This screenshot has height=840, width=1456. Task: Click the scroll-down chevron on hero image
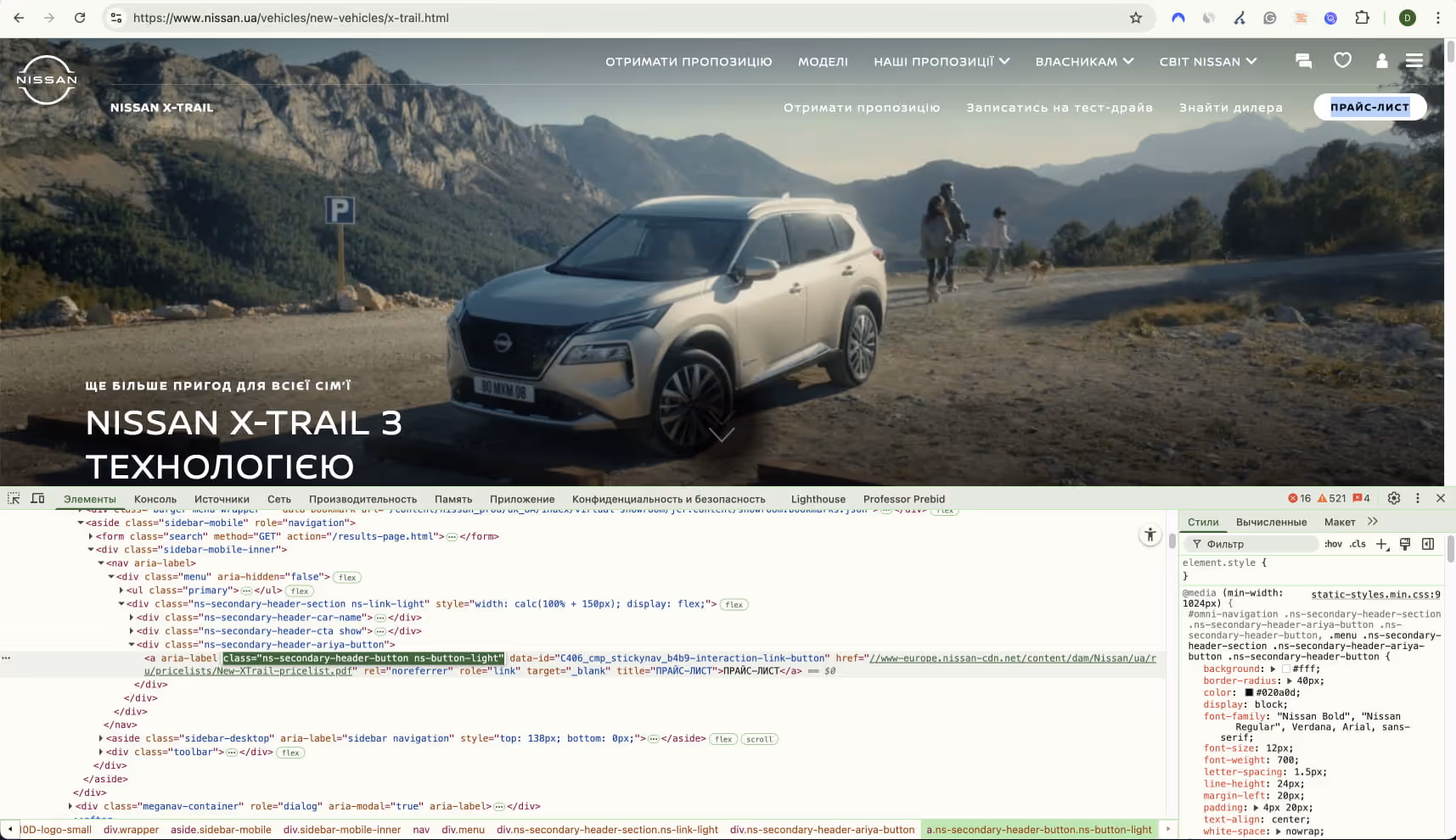(x=722, y=434)
